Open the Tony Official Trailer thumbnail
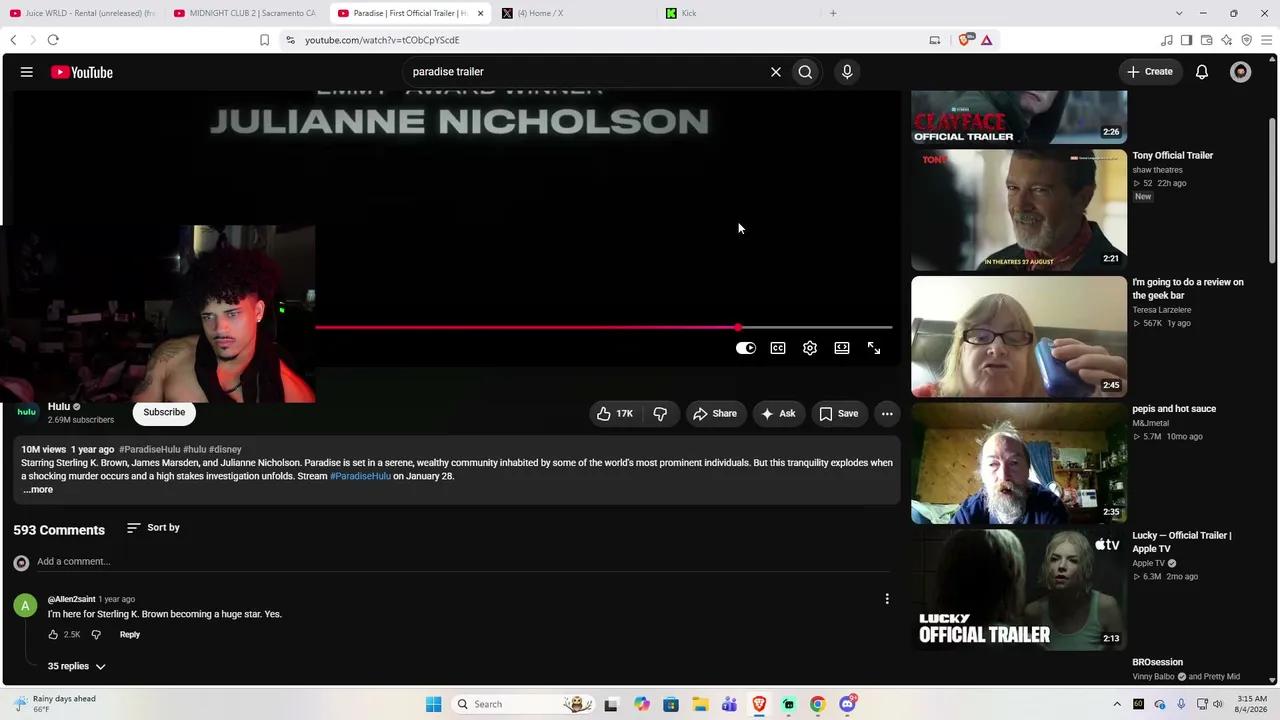This screenshot has height=720, width=1280. tap(1019, 210)
